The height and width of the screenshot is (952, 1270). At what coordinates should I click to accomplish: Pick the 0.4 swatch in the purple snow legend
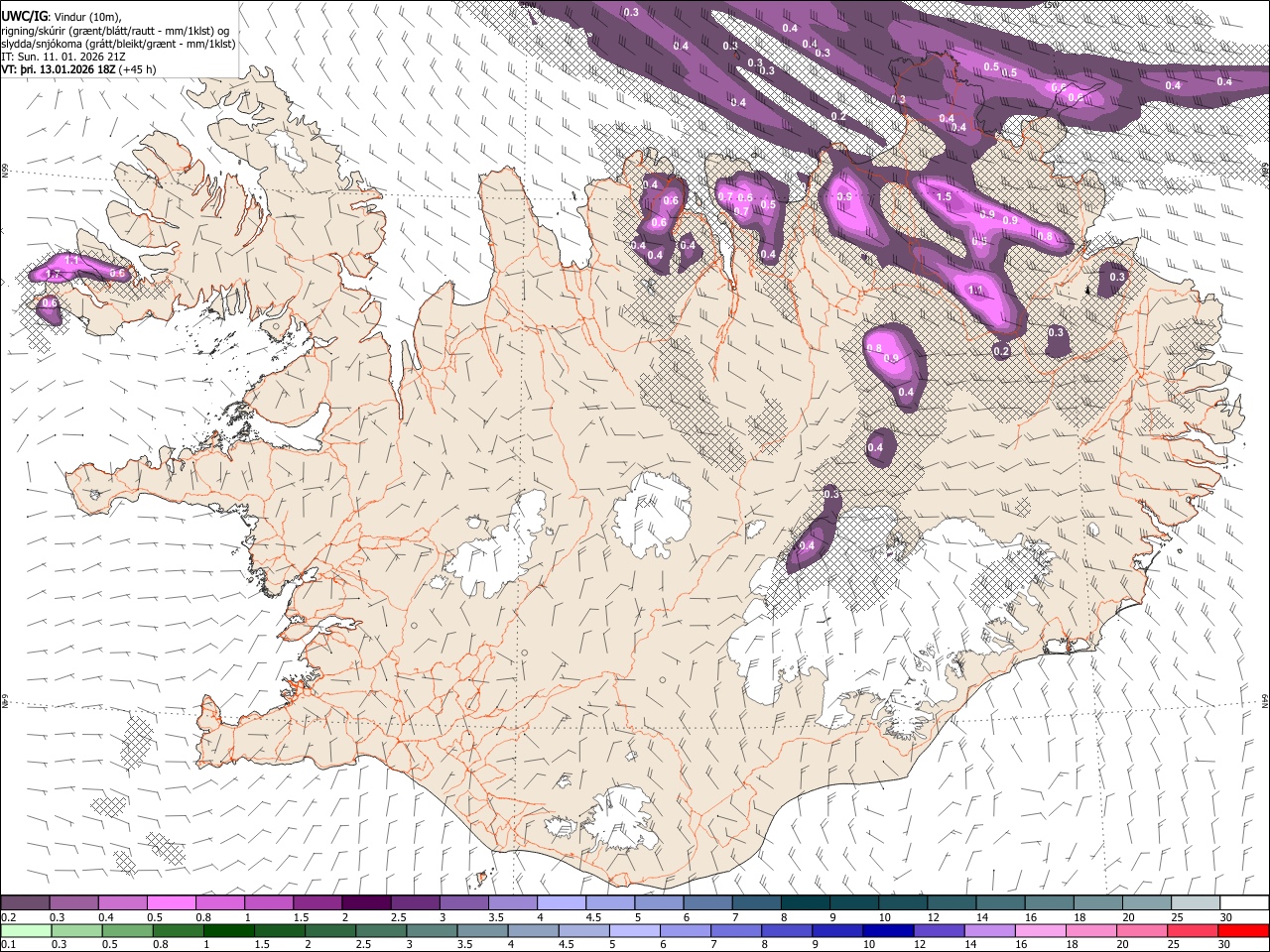click(x=122, y=903)
